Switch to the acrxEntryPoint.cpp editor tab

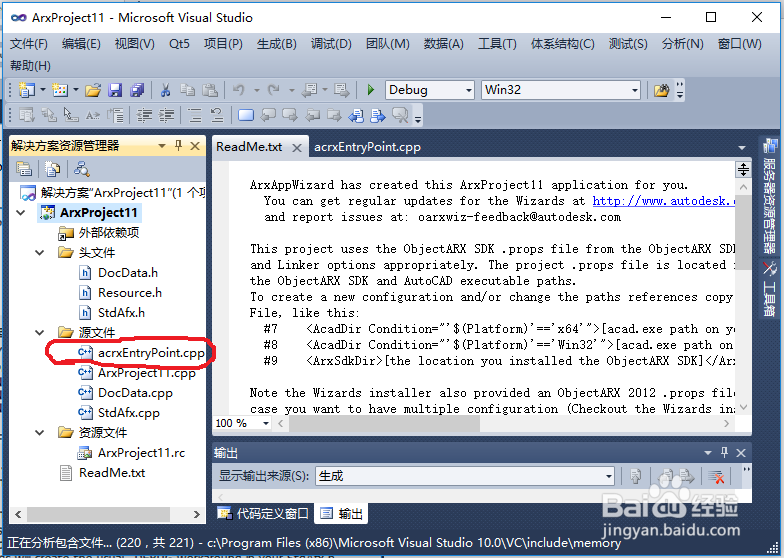(367, 147)
